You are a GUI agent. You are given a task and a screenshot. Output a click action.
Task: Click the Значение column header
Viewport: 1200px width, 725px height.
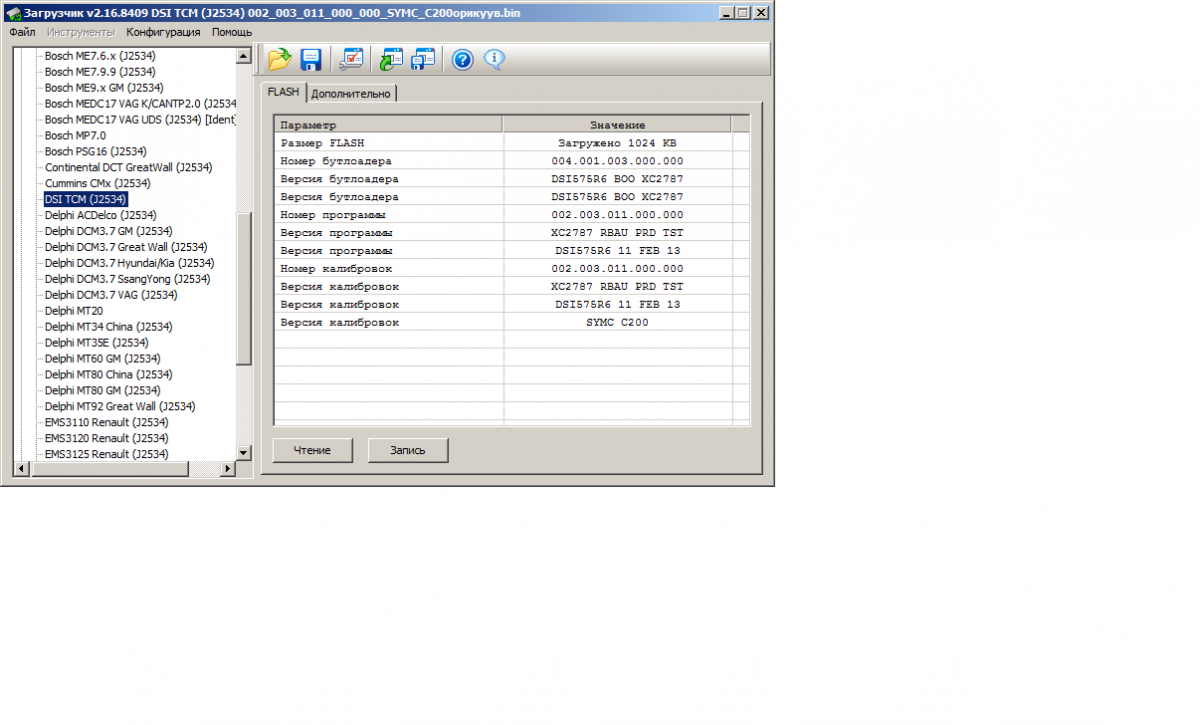pos(617,124)
